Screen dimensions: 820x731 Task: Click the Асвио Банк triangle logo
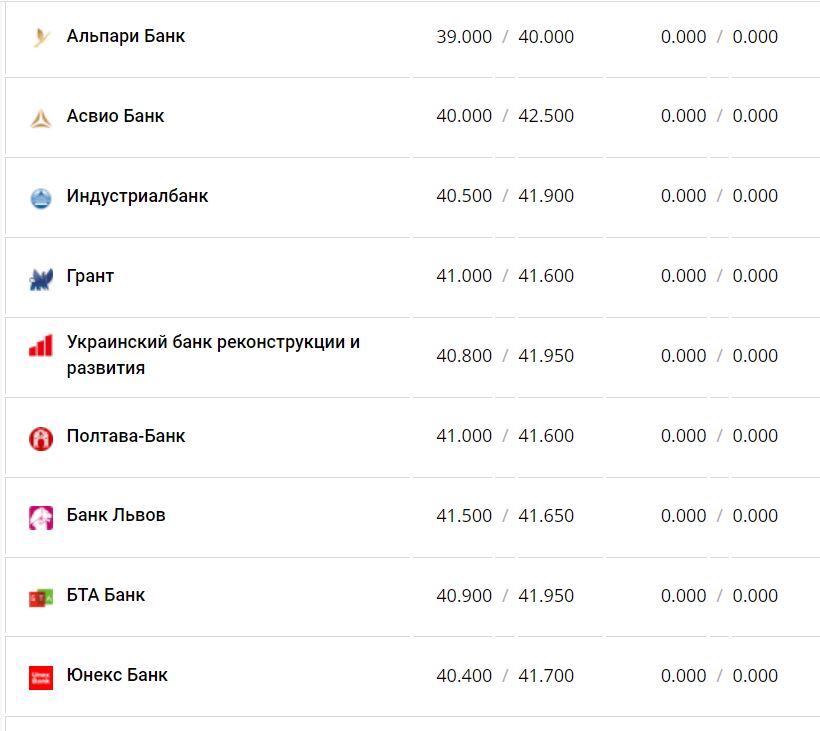[40, 118]
